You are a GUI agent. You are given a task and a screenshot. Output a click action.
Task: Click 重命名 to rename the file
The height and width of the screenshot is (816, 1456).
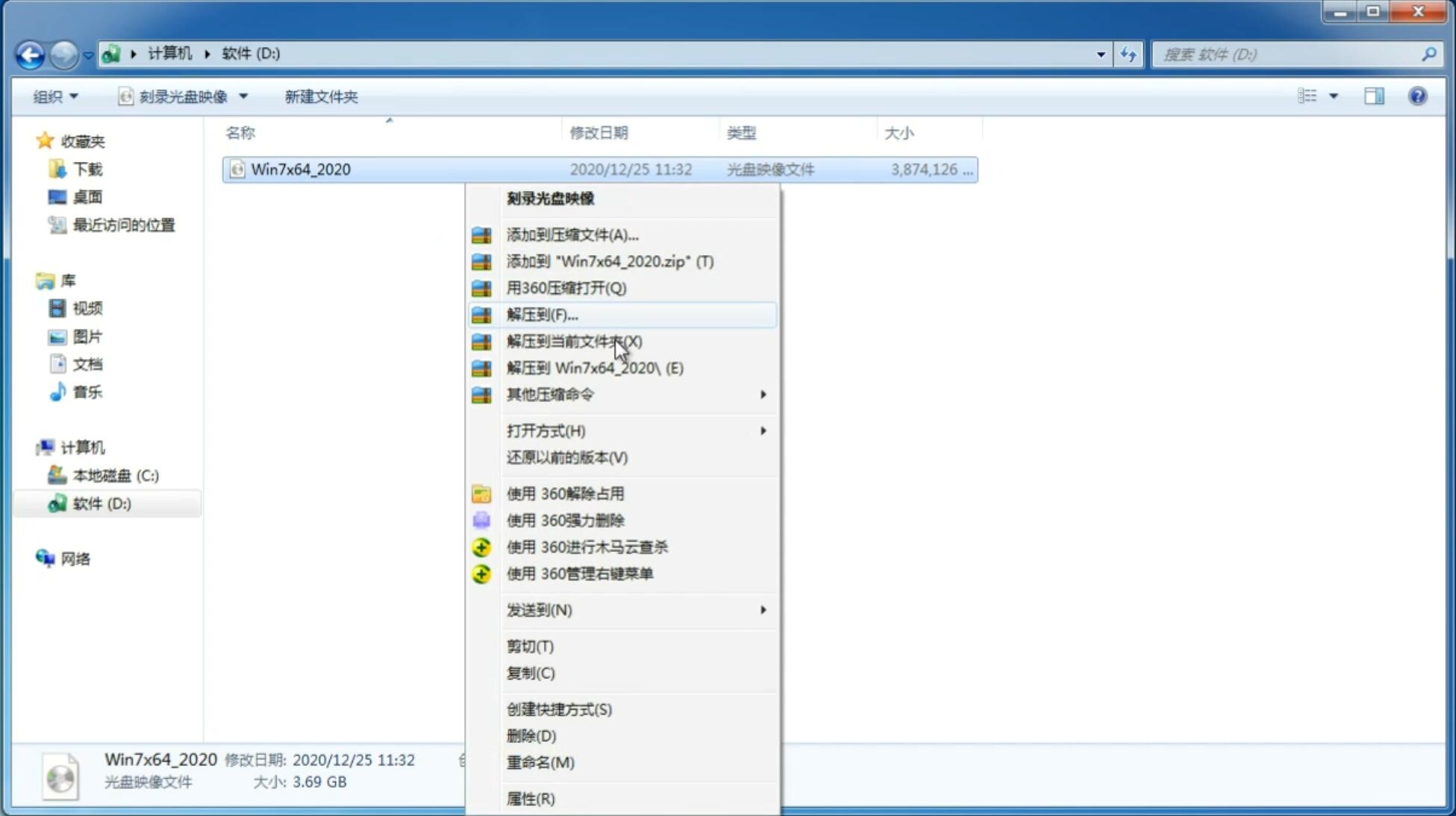[x=540, y=762]
